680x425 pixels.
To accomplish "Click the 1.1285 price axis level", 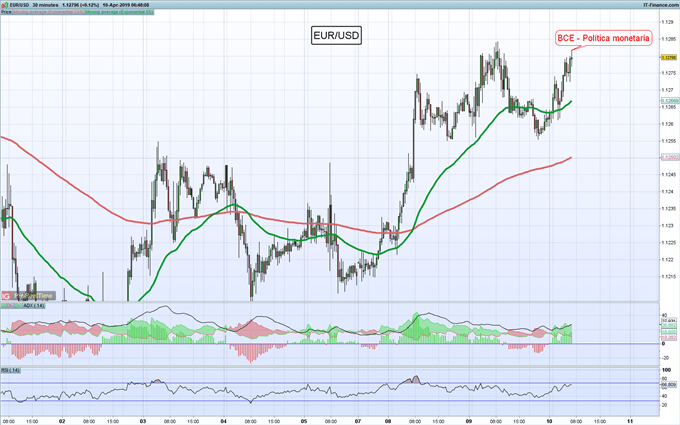I will pos(668,39).
